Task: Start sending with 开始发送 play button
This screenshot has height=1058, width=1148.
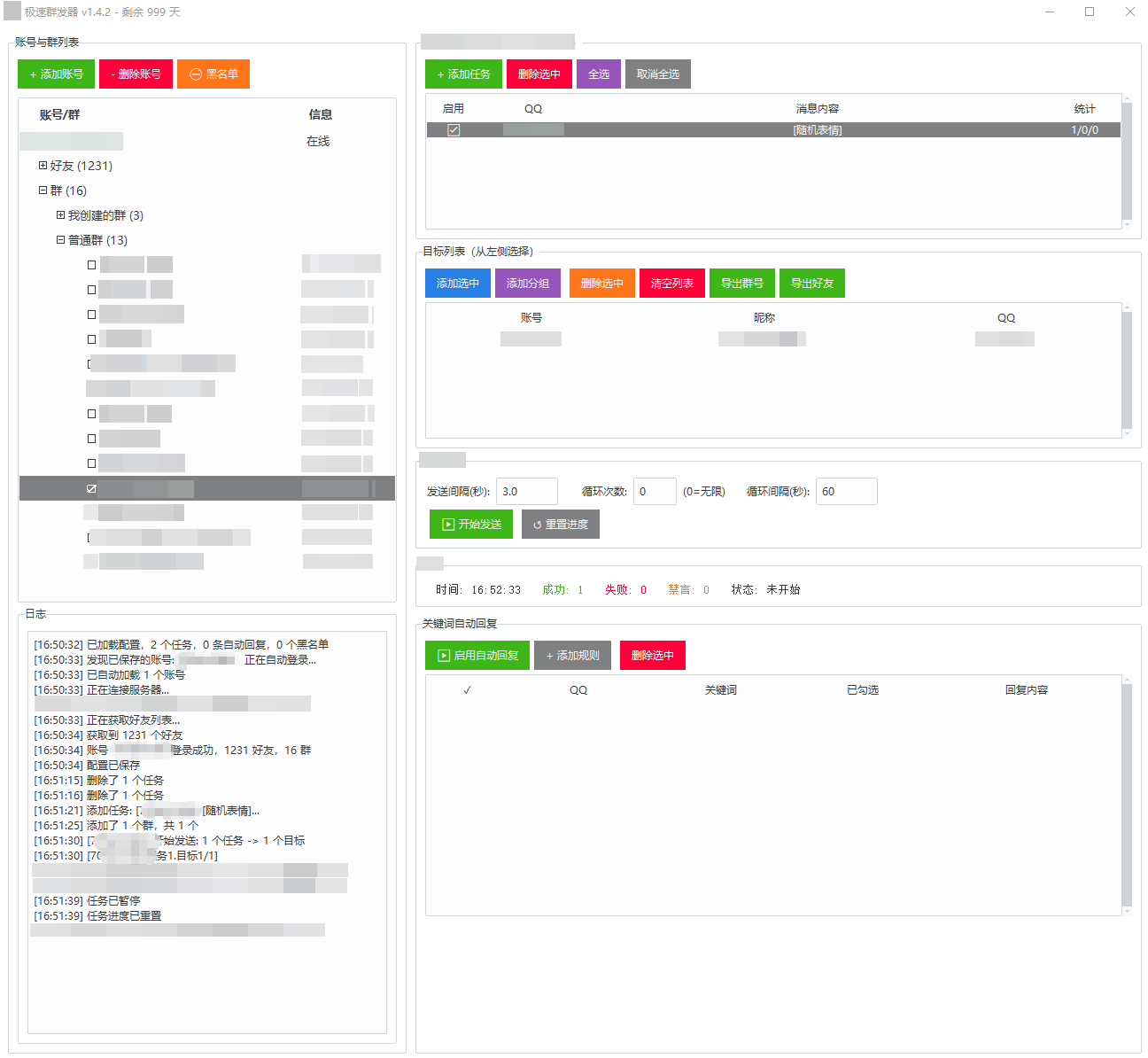Action: pos(471,525)
